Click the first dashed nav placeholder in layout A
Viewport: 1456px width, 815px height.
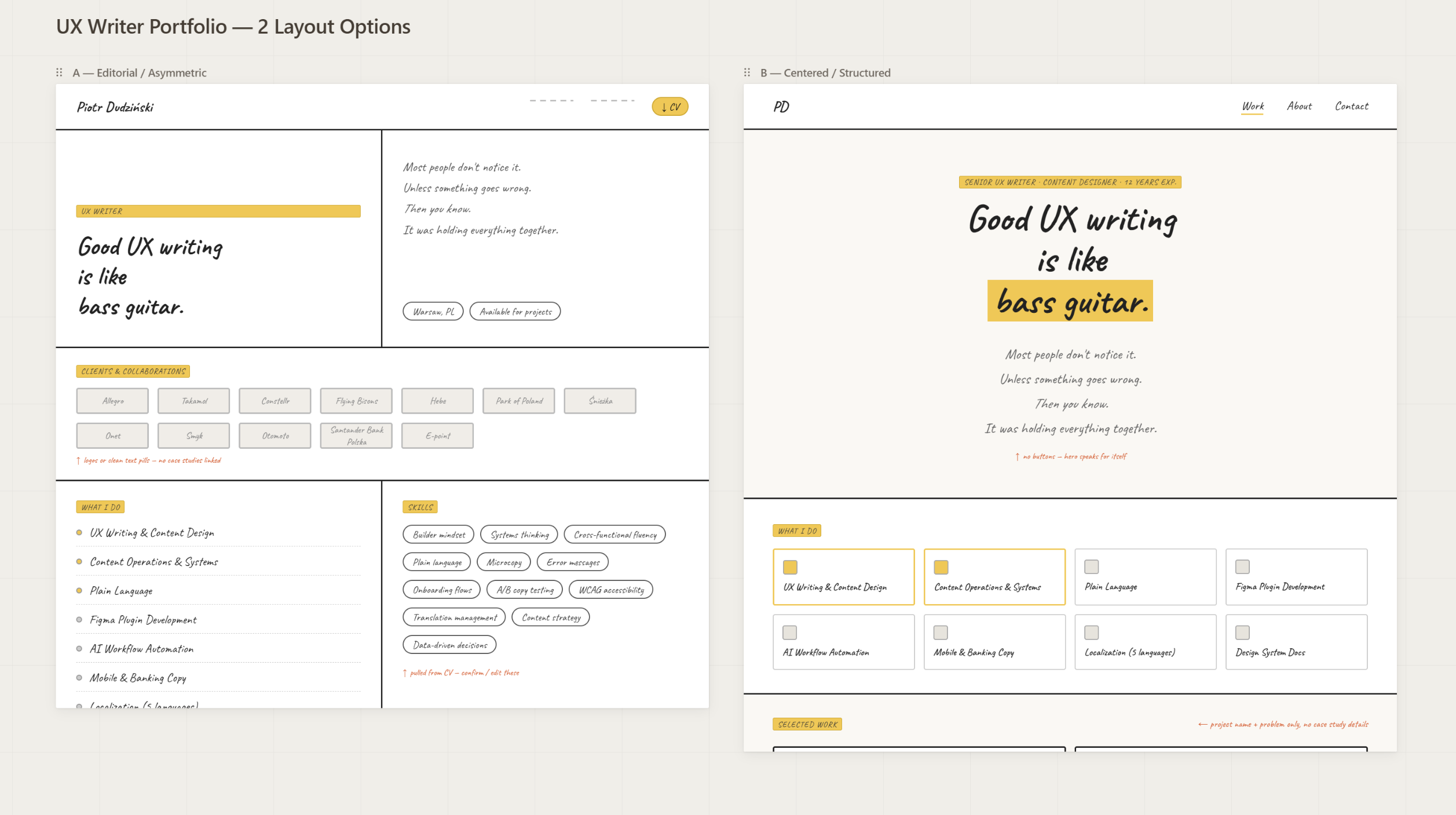pyautogui.click(x=551, y=101)
